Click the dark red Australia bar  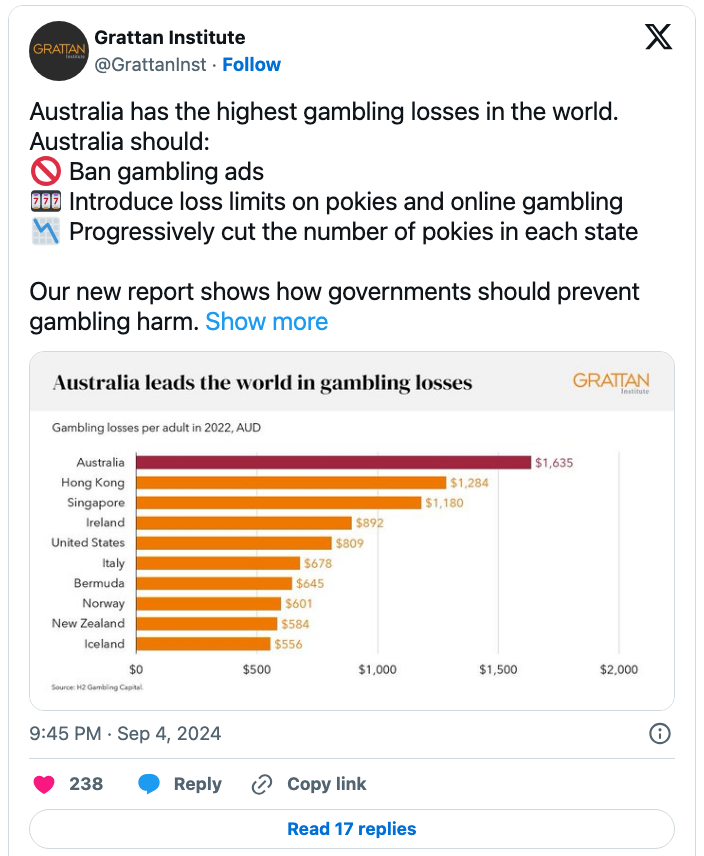coord(333,462)
